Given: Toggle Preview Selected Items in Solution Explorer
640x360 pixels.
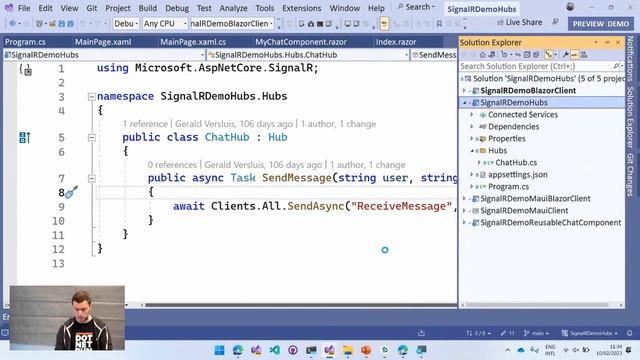Looking at the screenshot, I should (574, 55).
